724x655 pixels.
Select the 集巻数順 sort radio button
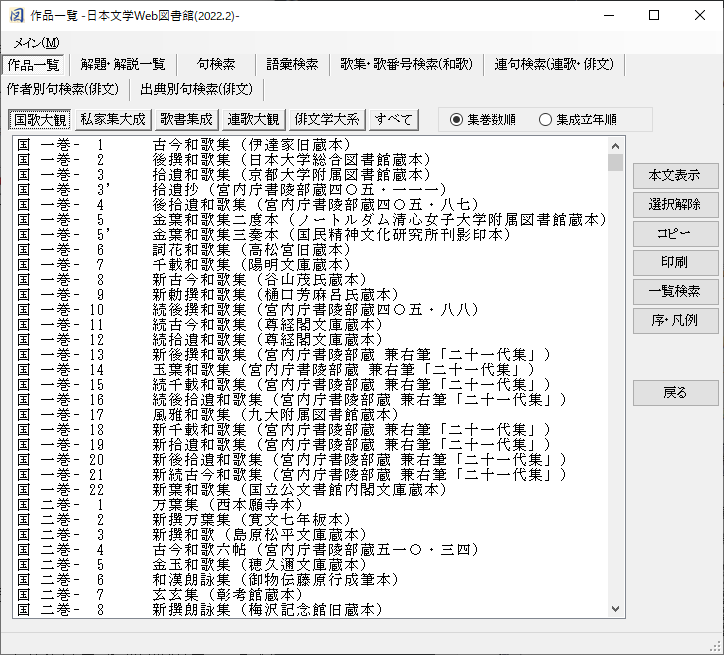click(483, 120)
